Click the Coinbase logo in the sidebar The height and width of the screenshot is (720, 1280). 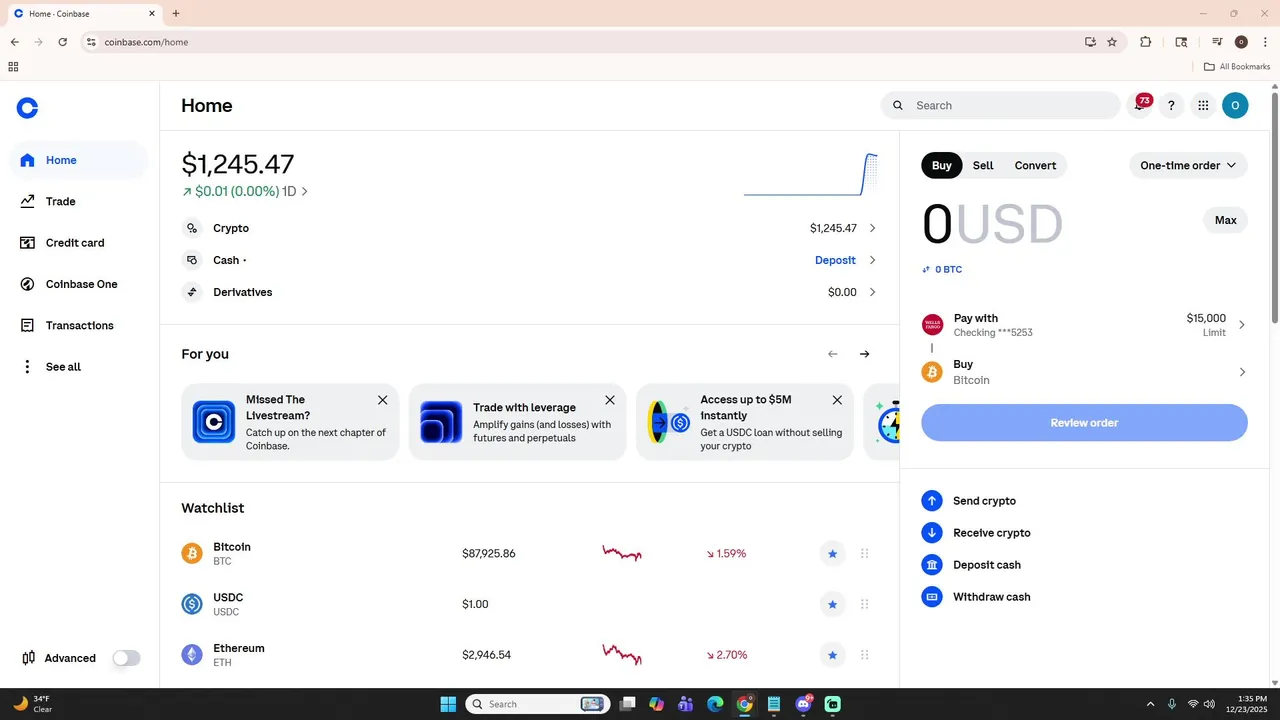pos(28,108)
